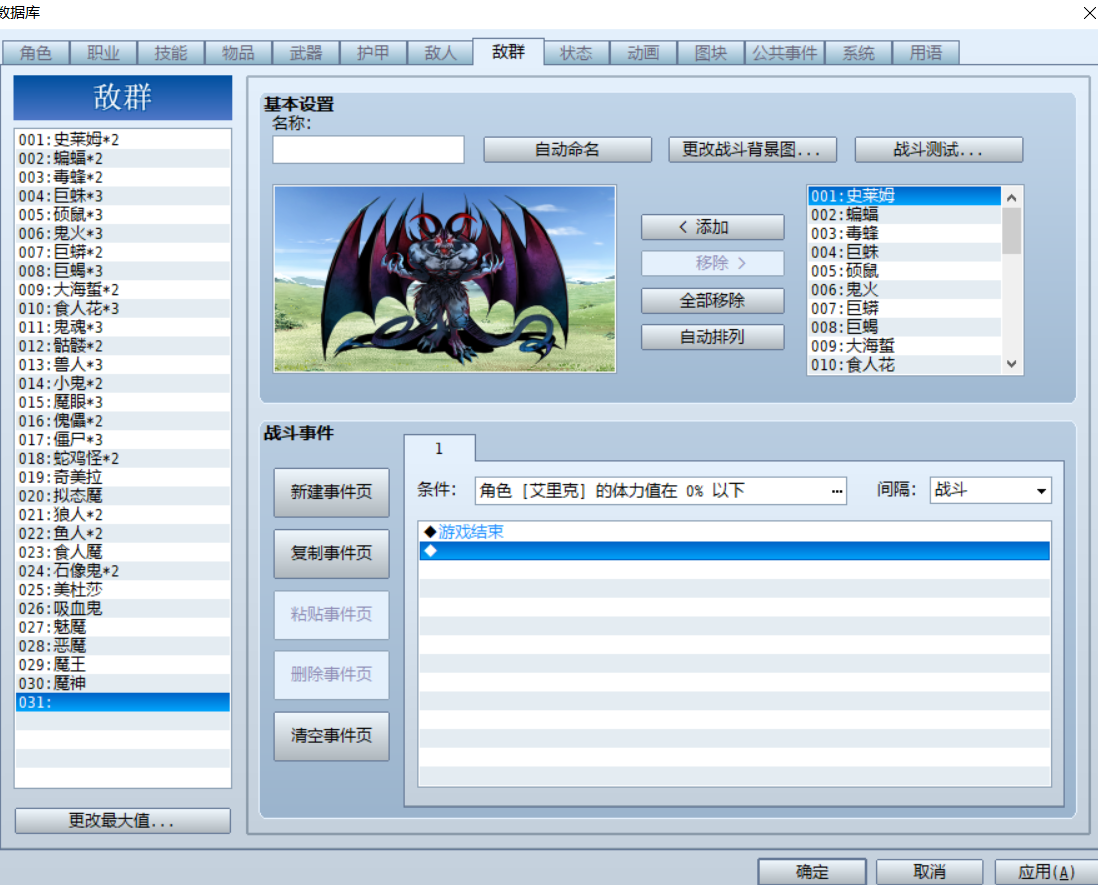Select the 护甲 tab
Viewport: 1098px width, 885px height.
(373, 53)
